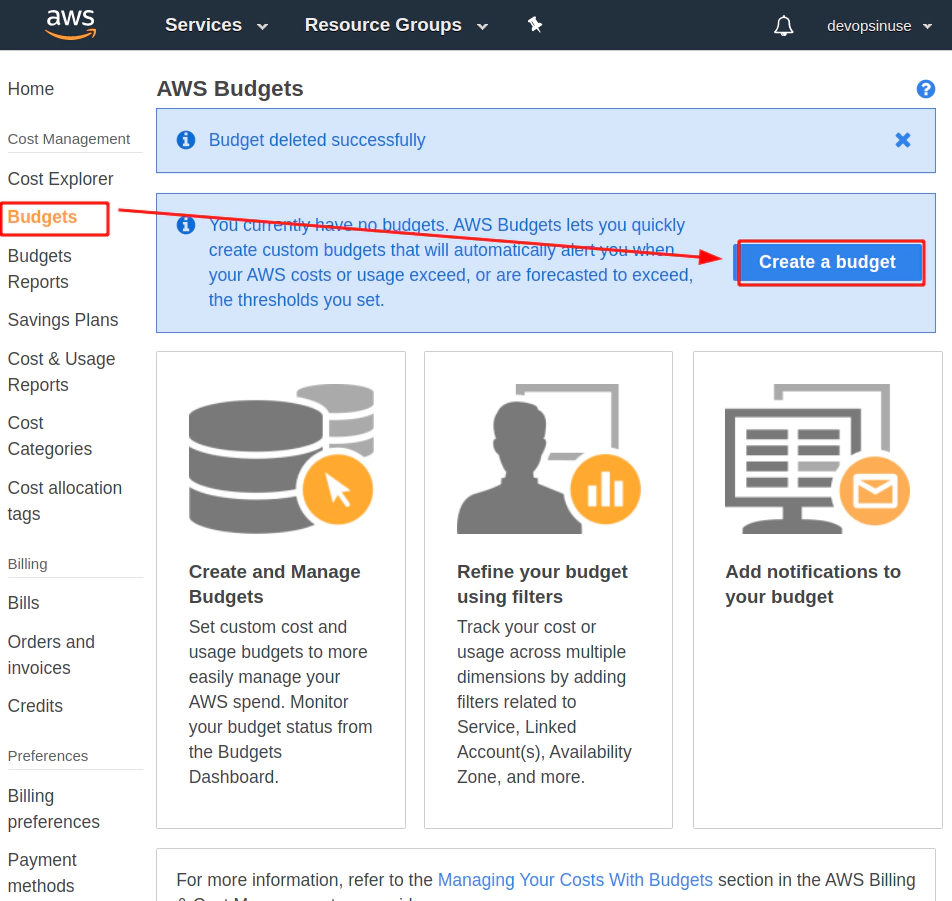Screen dimensions: 952x901
Task: Click the 'Preferences' section label
Action: tap(48, 756)
